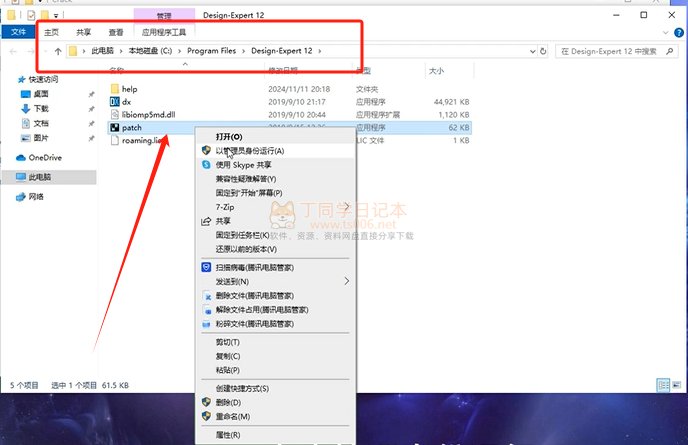Image resolution: width=688 pixels, height=445 pixels.
Task: Go up one folder level
Action: (58, 51)
